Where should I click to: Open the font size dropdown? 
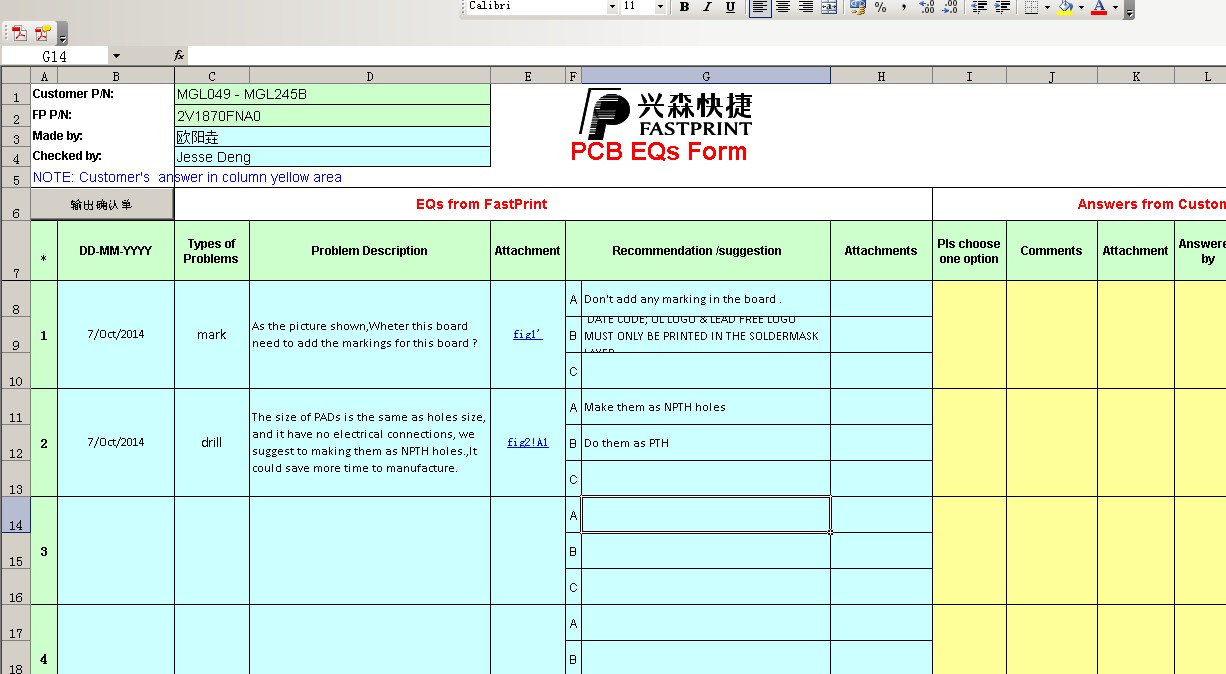[660, 7]
